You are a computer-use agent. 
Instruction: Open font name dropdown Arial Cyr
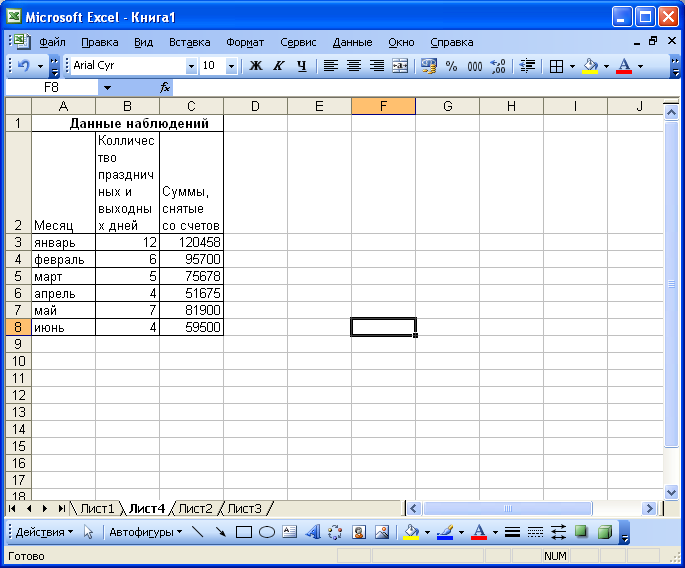point(191,66)
